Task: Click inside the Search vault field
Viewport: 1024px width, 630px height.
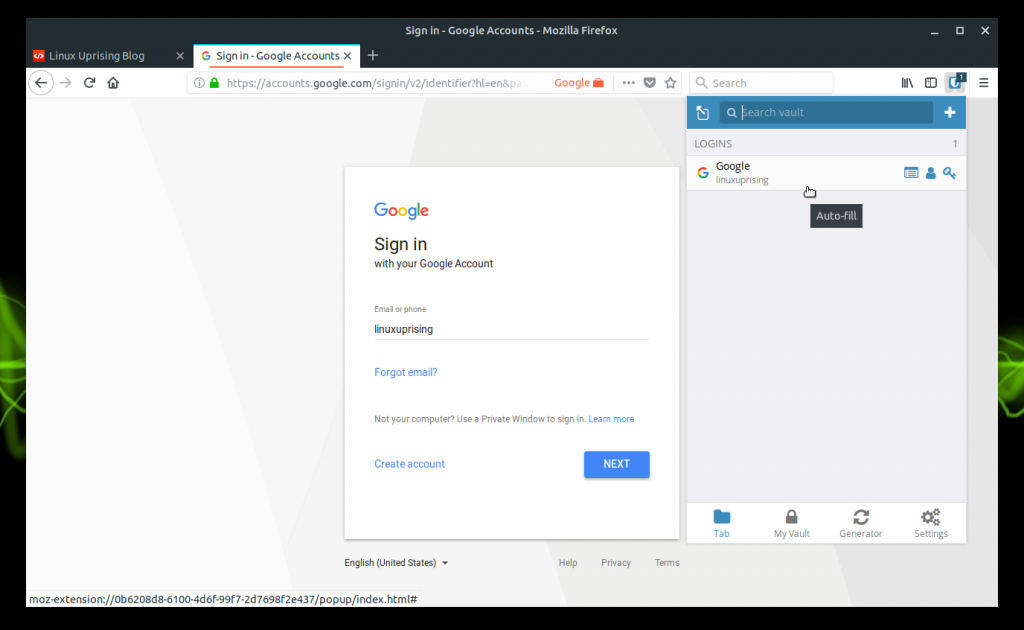Action: (x=826, y=112)
